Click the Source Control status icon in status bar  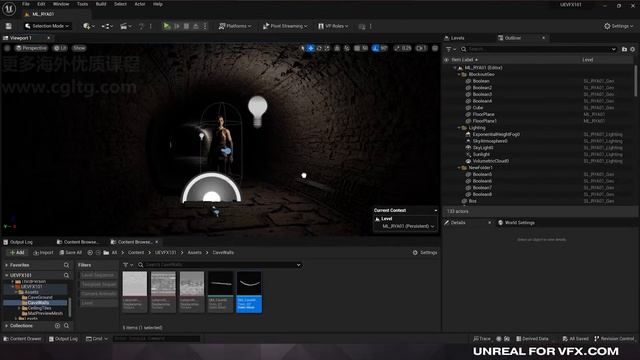coord(614,339)
